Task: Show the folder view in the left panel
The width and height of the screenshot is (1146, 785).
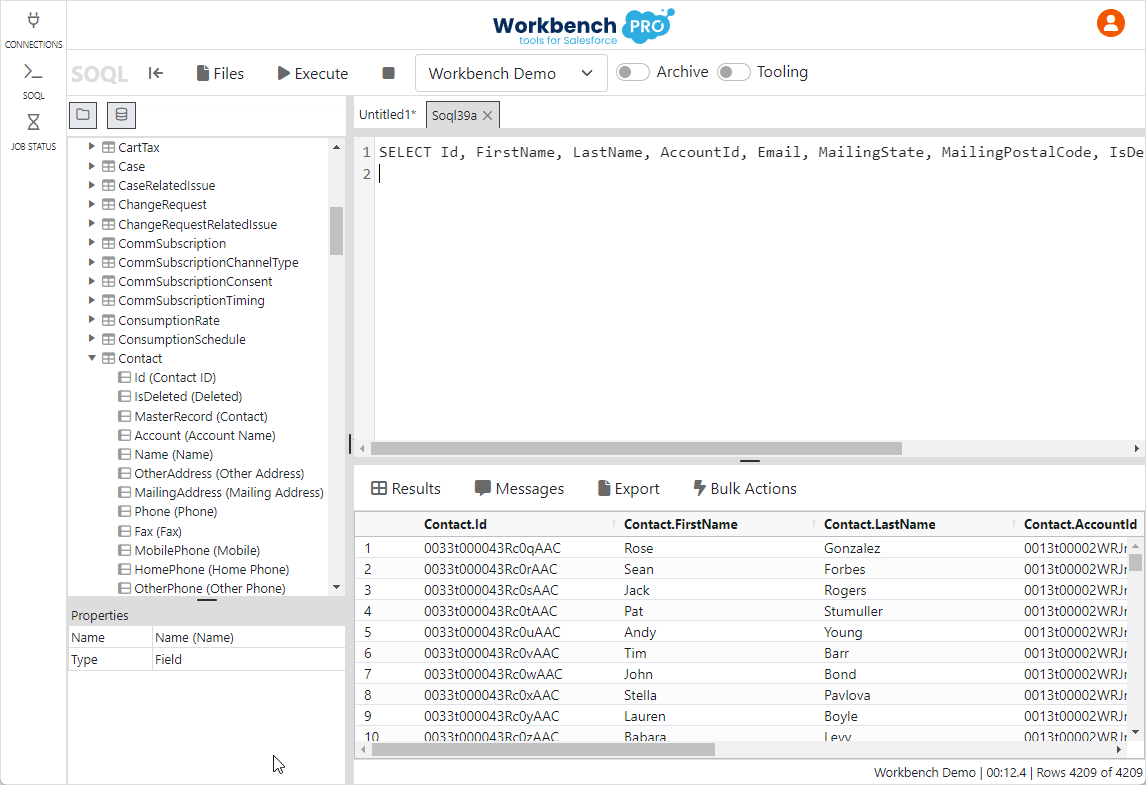Action: [83, 115]
